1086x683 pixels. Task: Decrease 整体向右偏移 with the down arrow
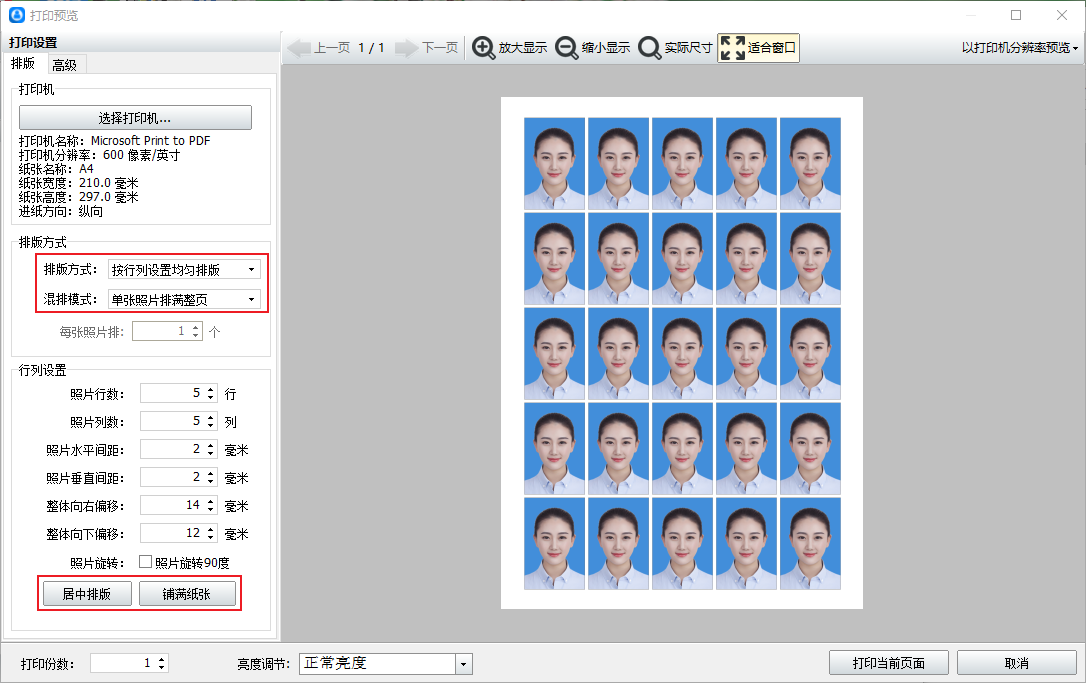point(211,509)
